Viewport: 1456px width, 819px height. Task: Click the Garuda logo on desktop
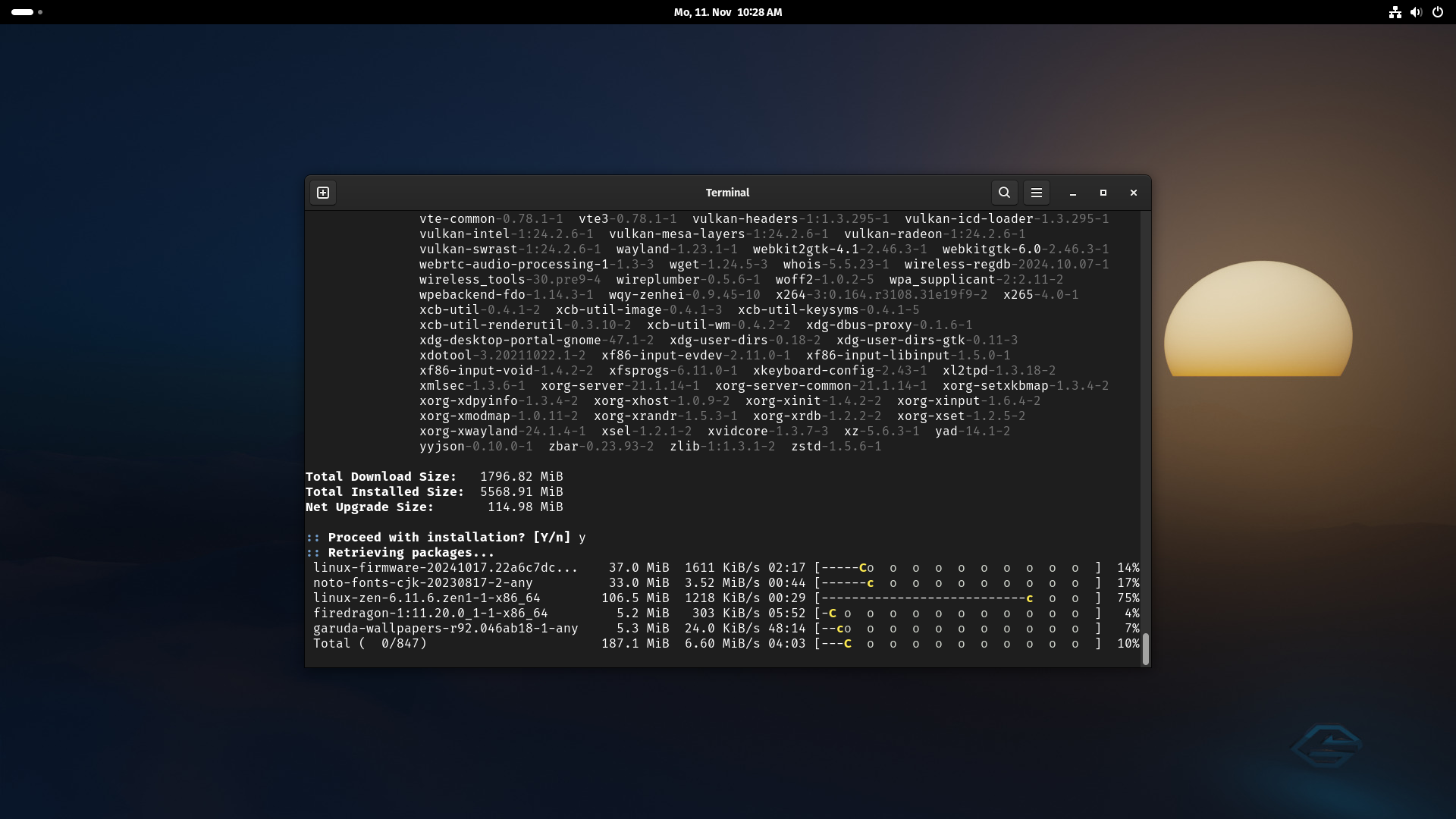(1326, 746)
